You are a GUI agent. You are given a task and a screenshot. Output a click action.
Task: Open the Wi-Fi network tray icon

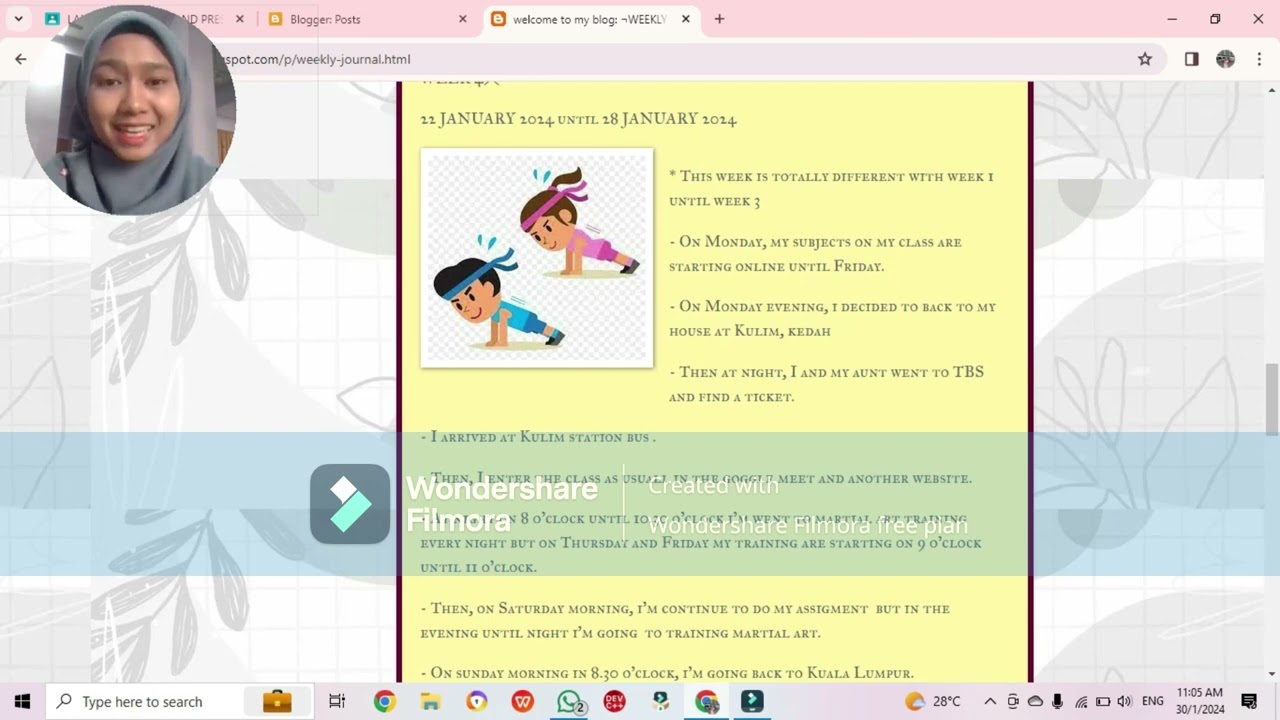tap(1081, 701)
